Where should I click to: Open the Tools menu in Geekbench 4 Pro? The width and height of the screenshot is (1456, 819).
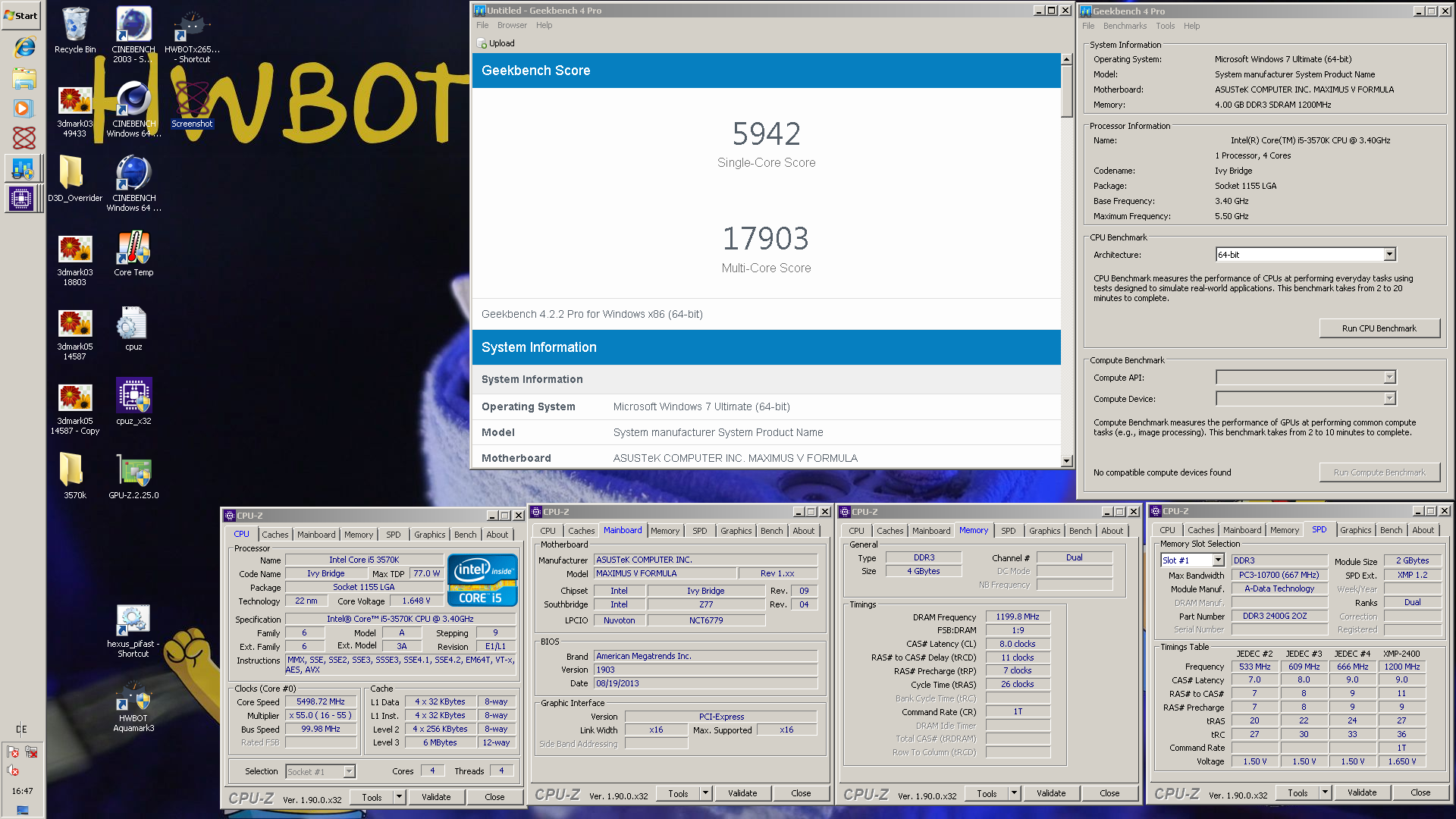point(1165,26)
